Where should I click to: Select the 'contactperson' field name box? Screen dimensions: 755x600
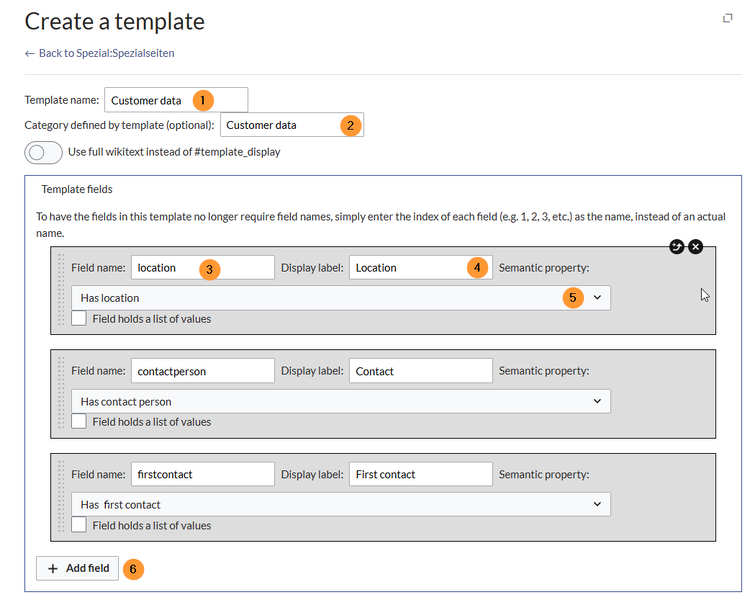(202, 371)
